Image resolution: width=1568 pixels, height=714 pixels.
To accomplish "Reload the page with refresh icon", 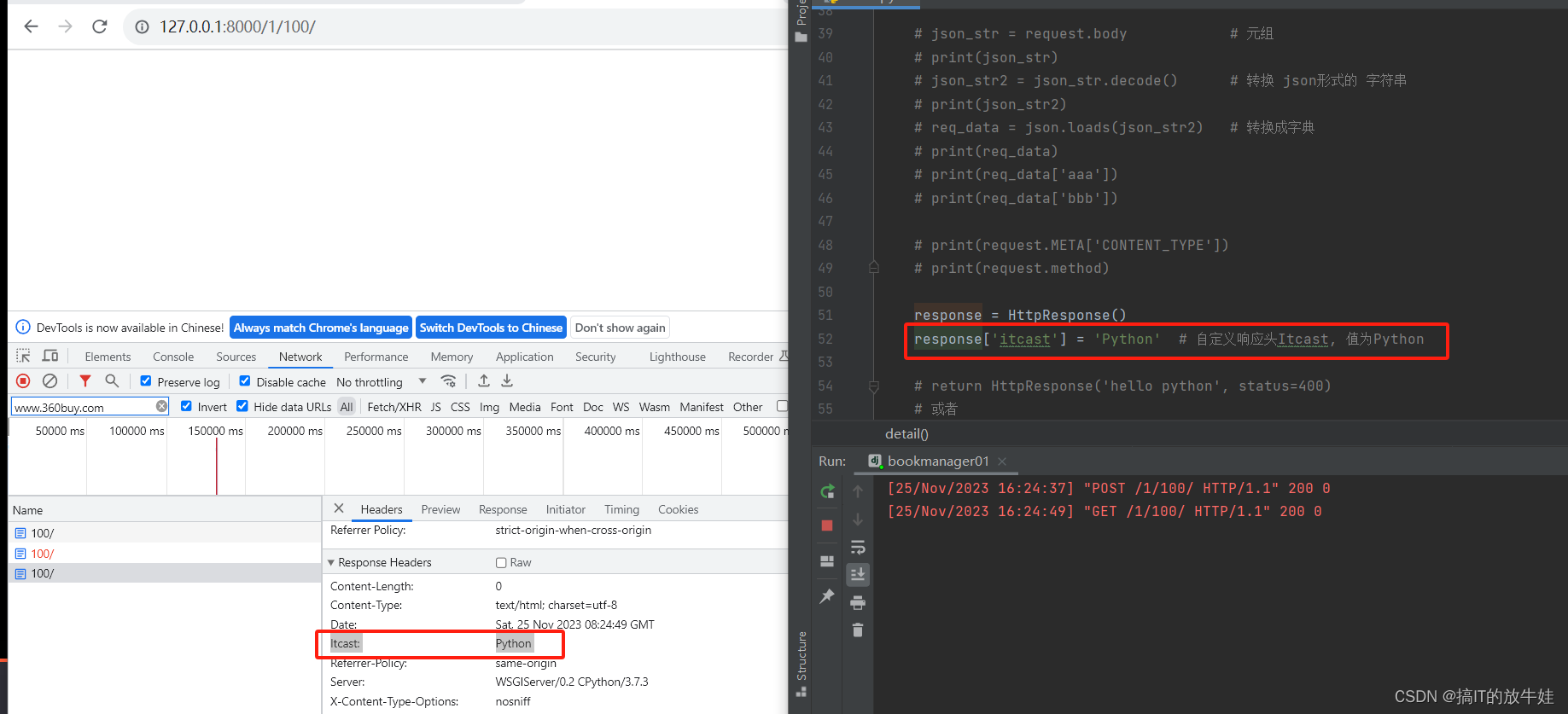I will coord(100,26).
